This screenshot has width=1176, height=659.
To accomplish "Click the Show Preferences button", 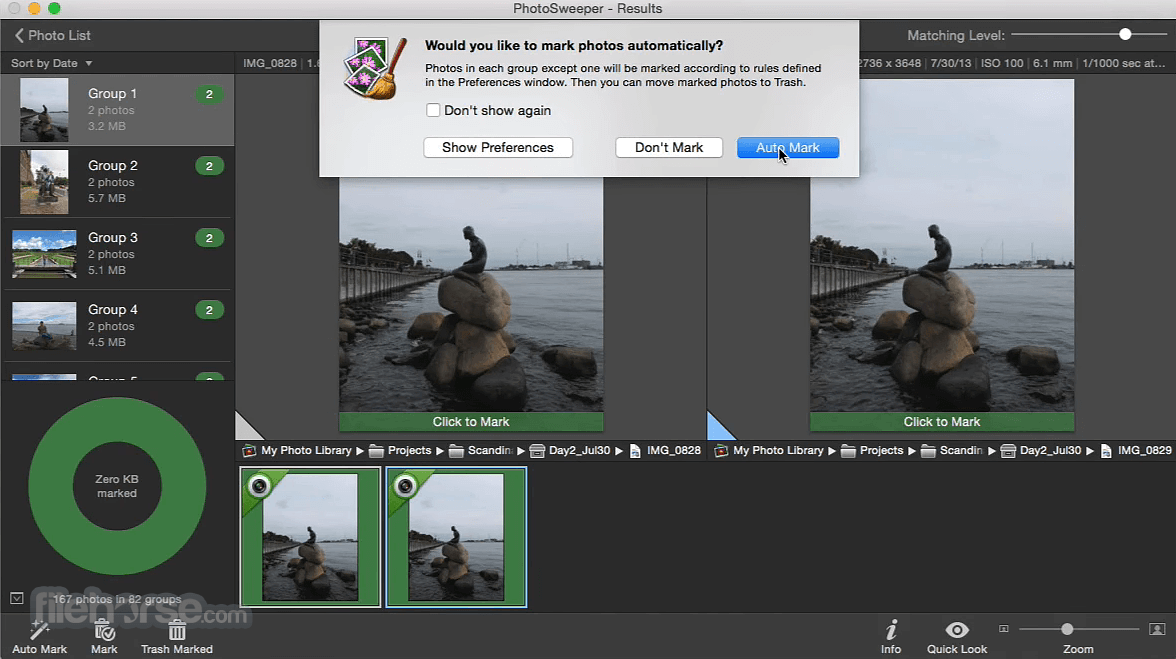I will (498, 148).
